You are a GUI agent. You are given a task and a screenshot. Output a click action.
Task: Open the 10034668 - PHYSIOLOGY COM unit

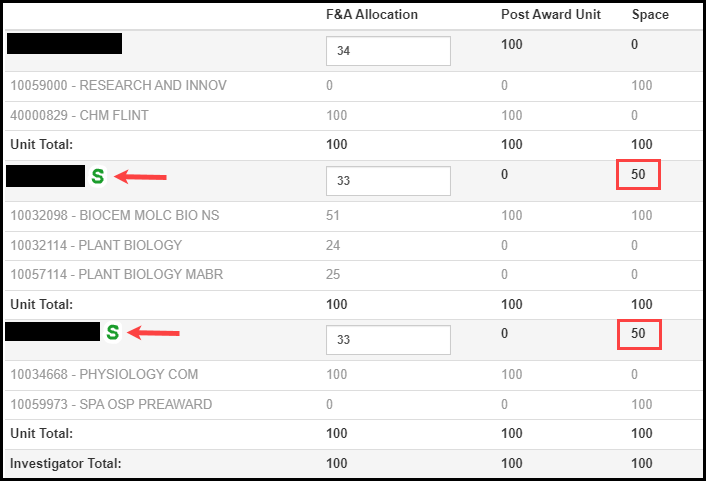(104, 375)
